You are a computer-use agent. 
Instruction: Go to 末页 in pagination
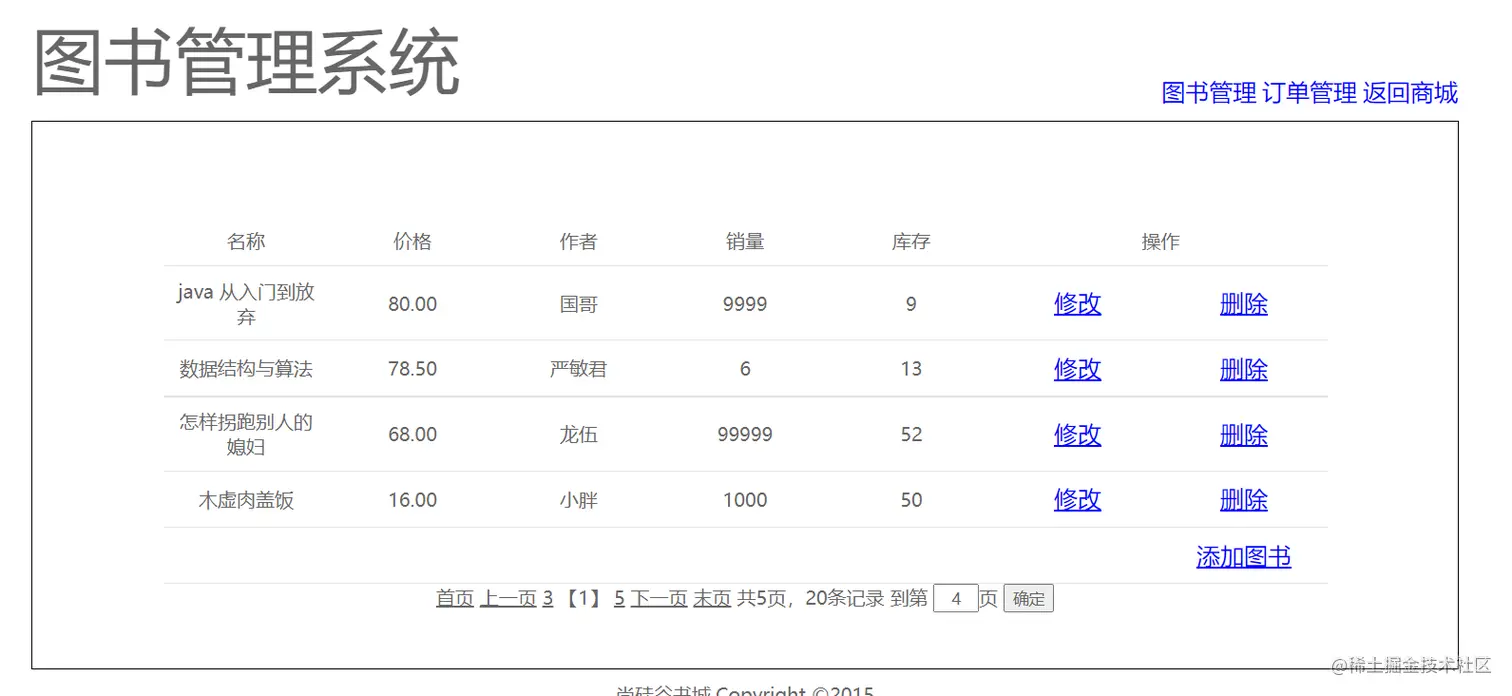pyautogui.click(x=712, y=598)
